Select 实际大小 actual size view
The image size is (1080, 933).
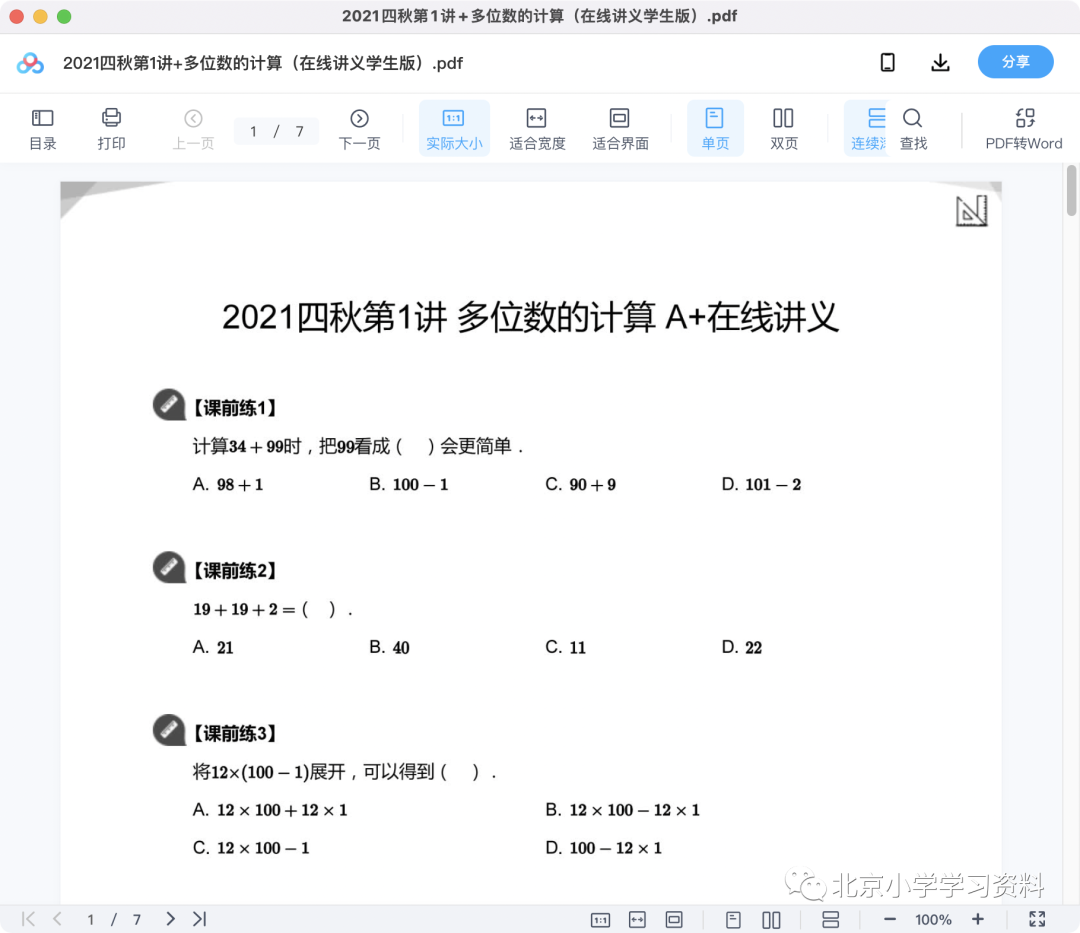(454, 129)
